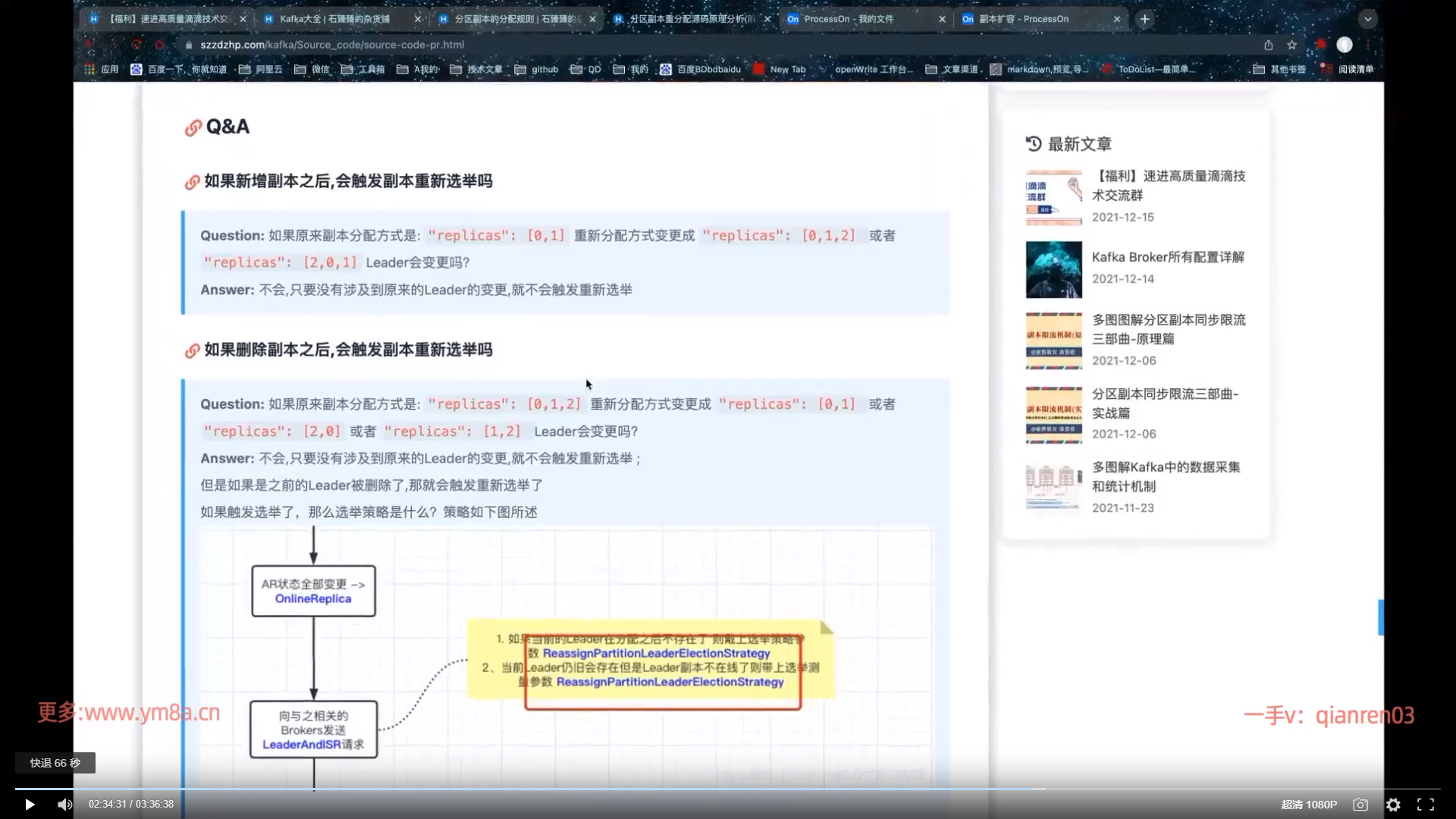
Task: Open the github bookmarks folder
Action: (x=537, y=69)
